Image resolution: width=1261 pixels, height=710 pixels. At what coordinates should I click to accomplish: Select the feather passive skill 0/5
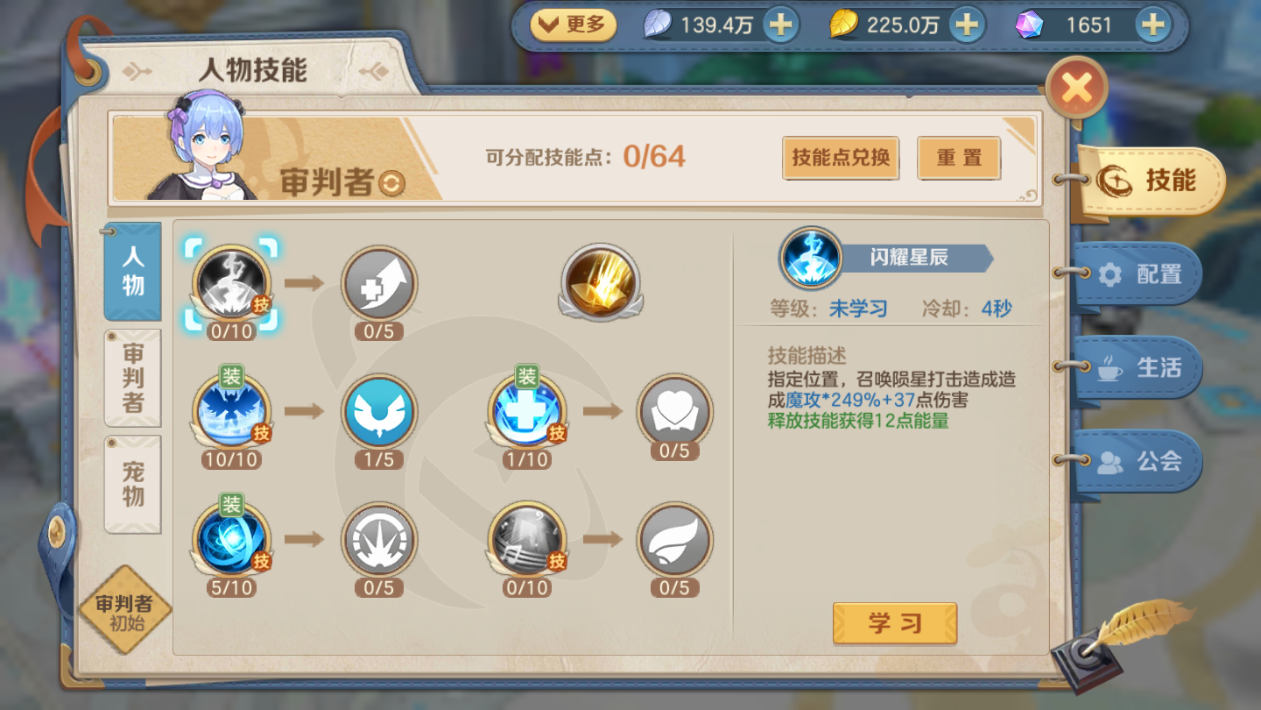click(x=675, y=539)
